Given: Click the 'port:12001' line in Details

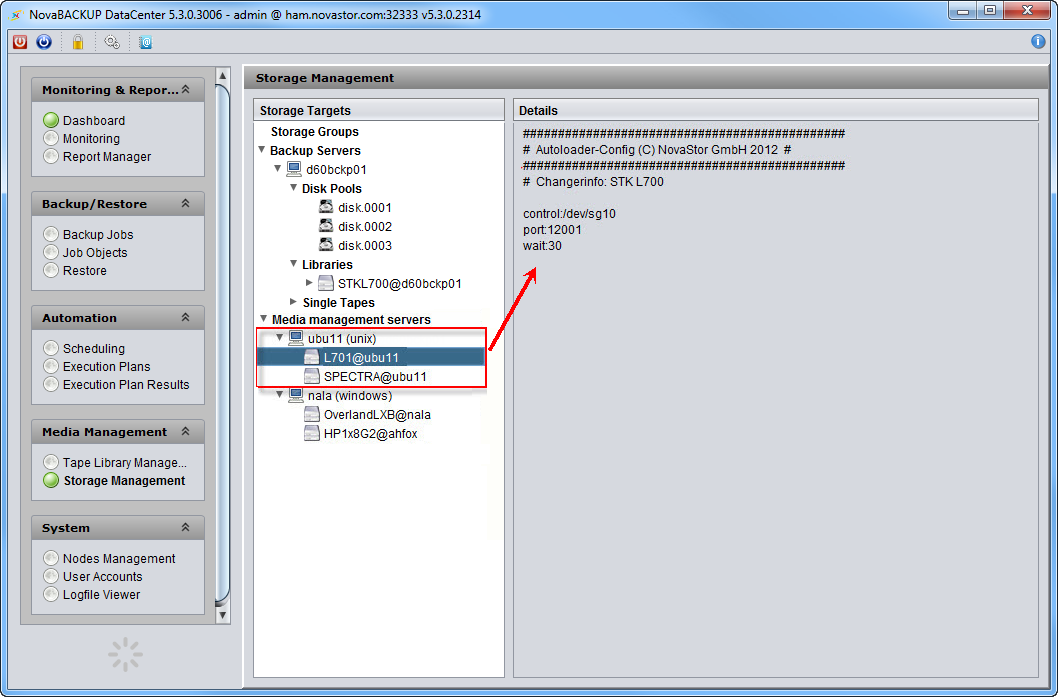Looking at the screenshot, I should point(552,230).
